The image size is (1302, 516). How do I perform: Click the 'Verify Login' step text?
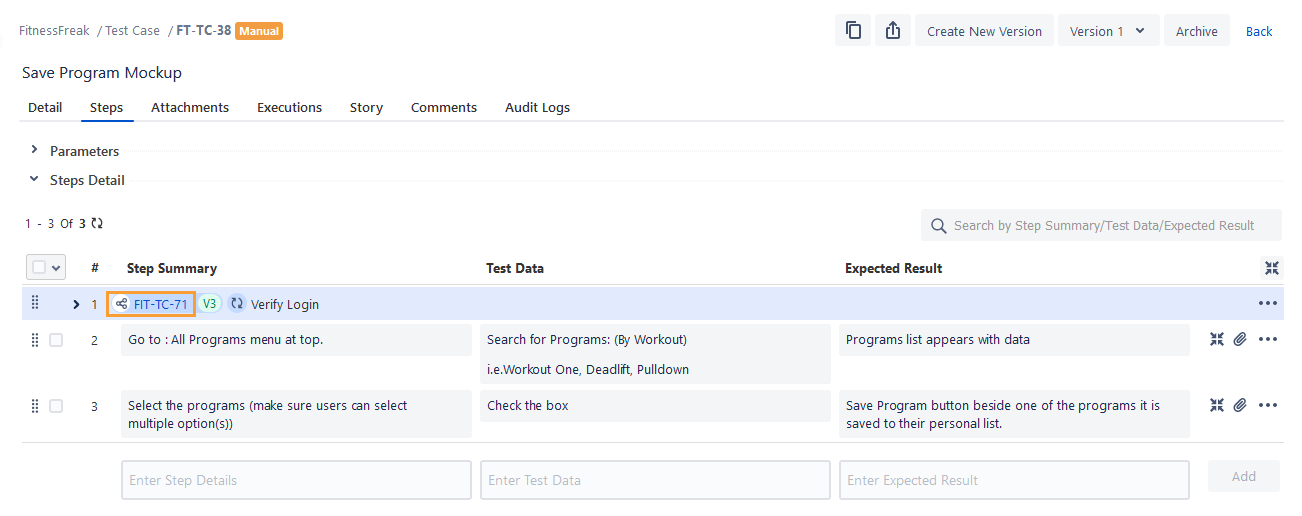coord(285,304)
